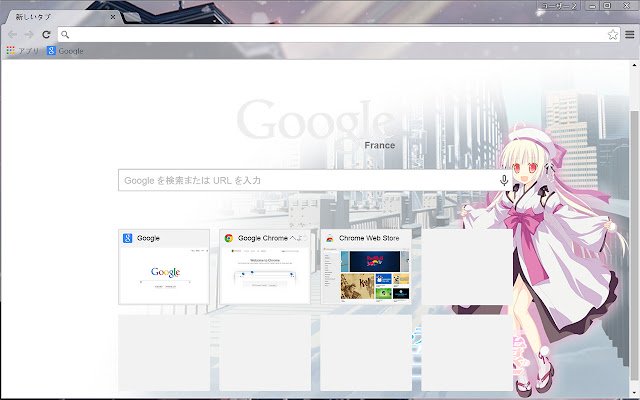Click the Chrome favicon on second tile

[229, 238]
